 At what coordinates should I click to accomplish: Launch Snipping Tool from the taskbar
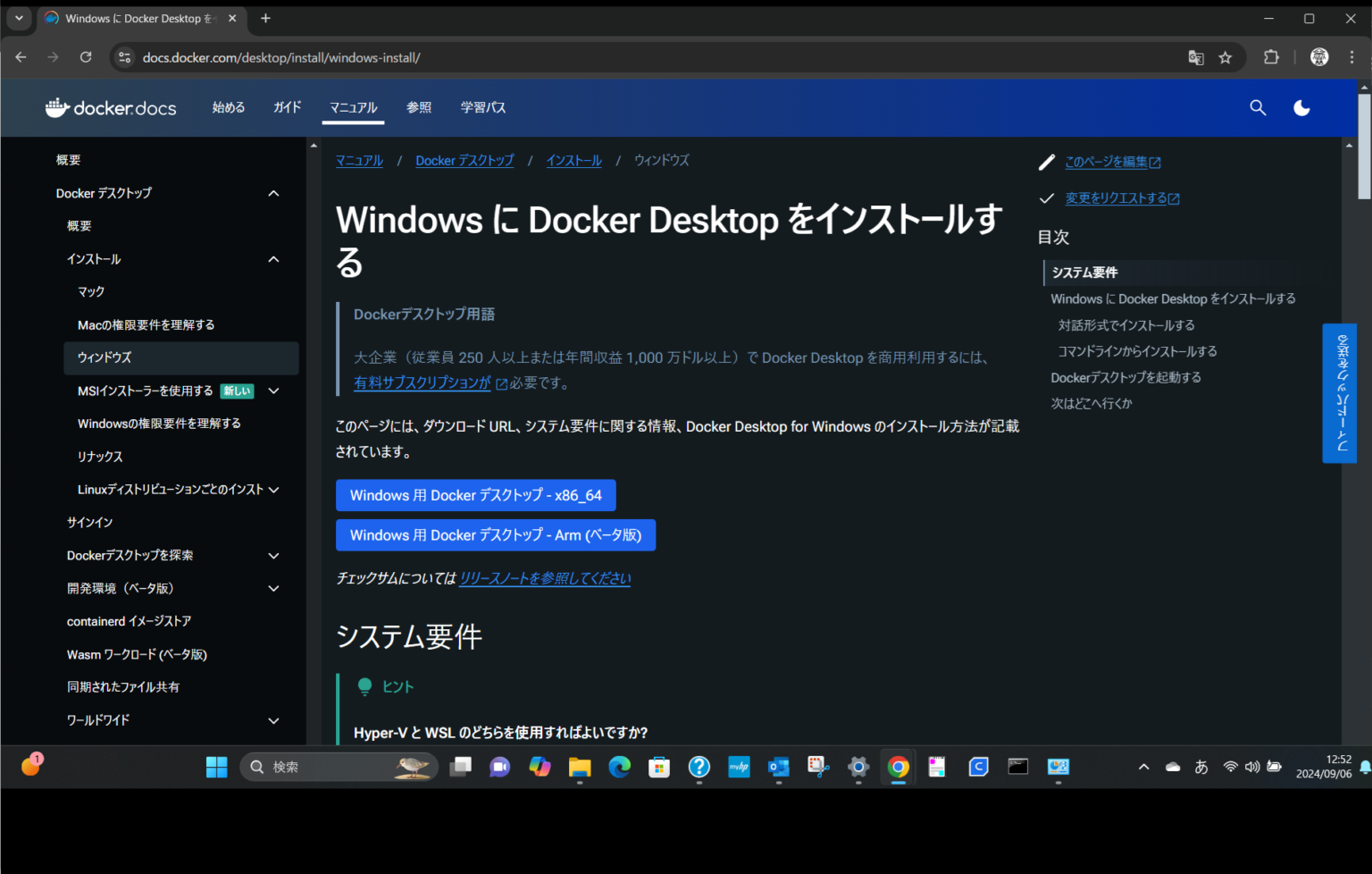817,767
